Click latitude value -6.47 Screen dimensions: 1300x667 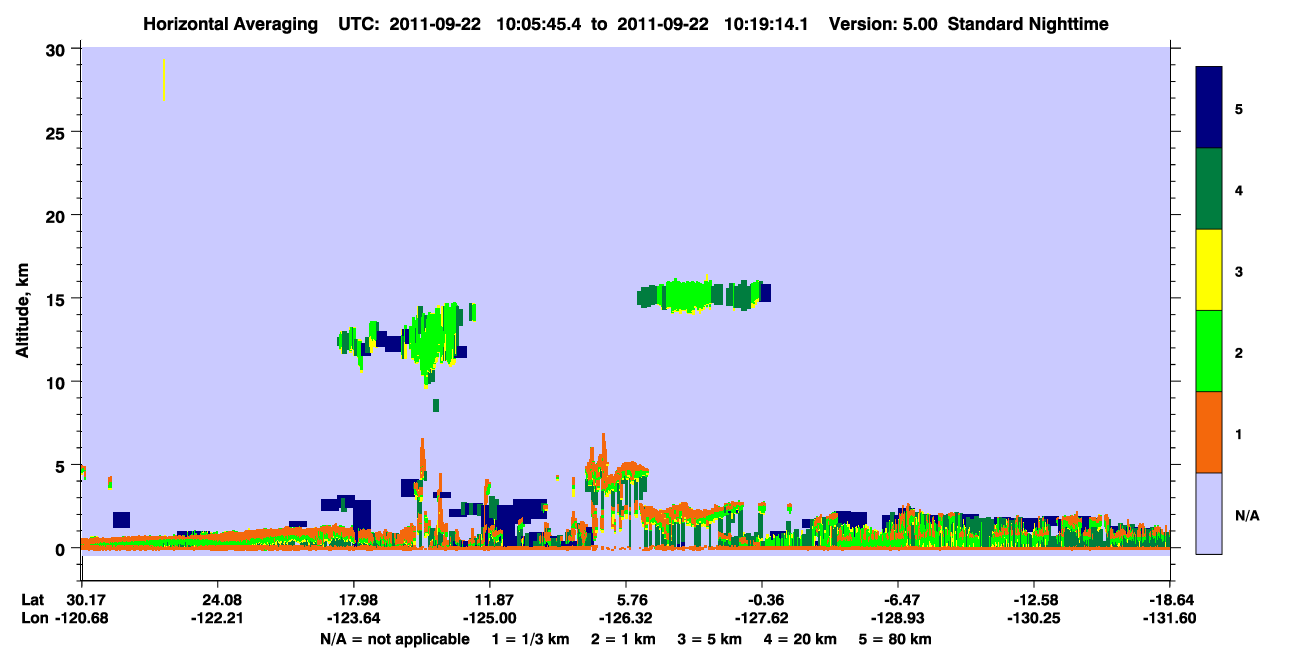point(898,600)
